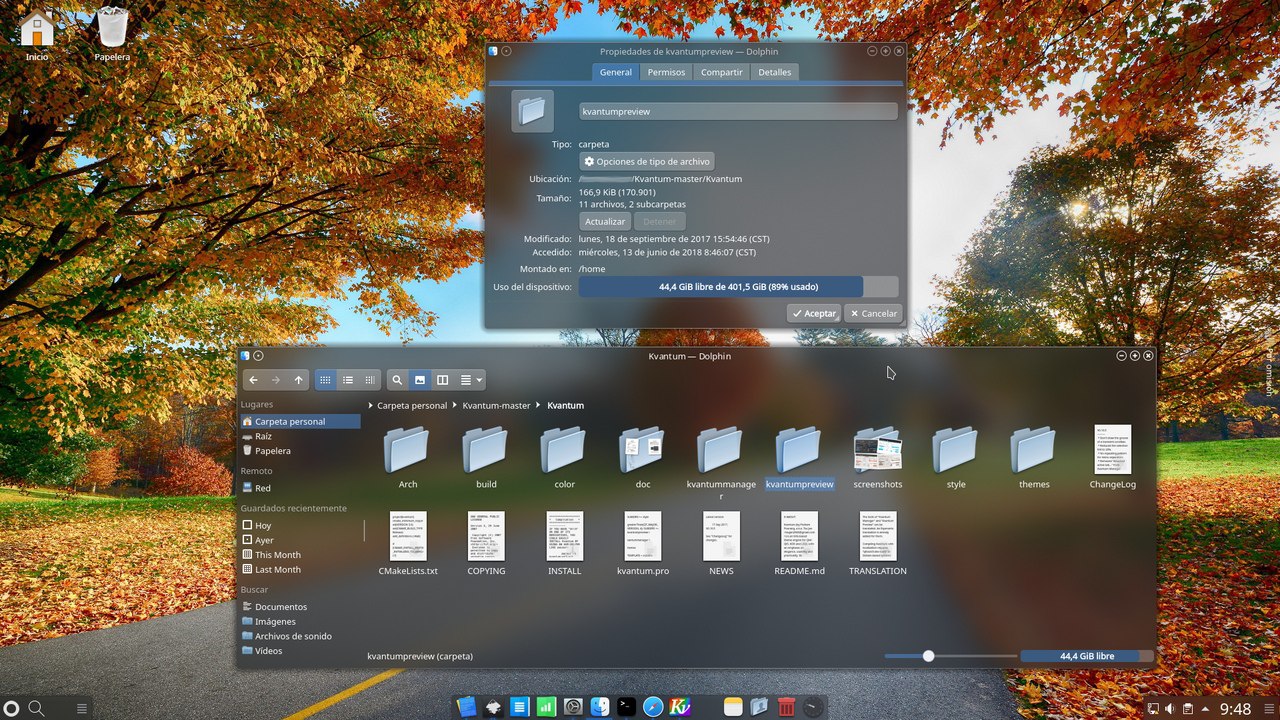Image resolution: width=1280 pixels, height=720 pixels.
Task: Select the style folder
Action: pyautogui.click(x=956, y=458)
